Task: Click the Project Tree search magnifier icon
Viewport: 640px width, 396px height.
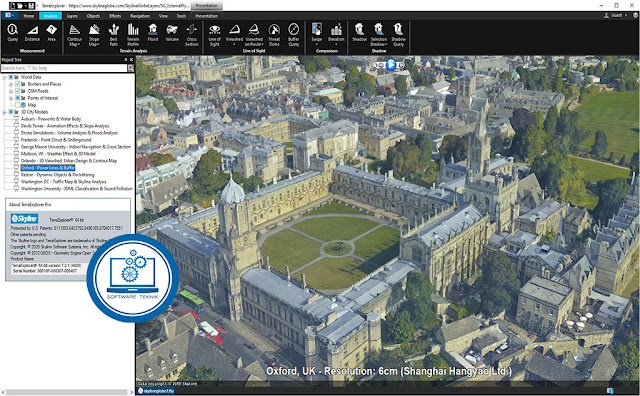Action: [131, 68]
